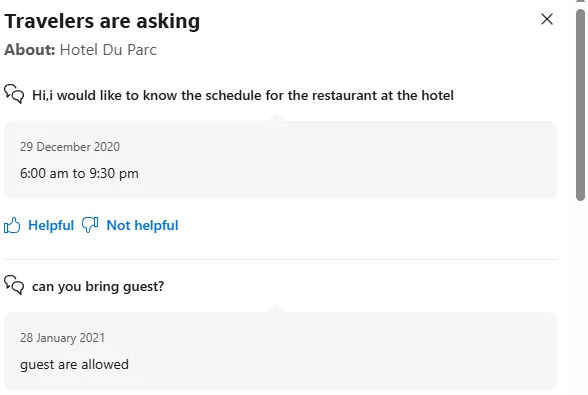Click the thumbs-down icon
Image resolution: width=588 pixels, height=395 pixels.
tap(90, 225)
